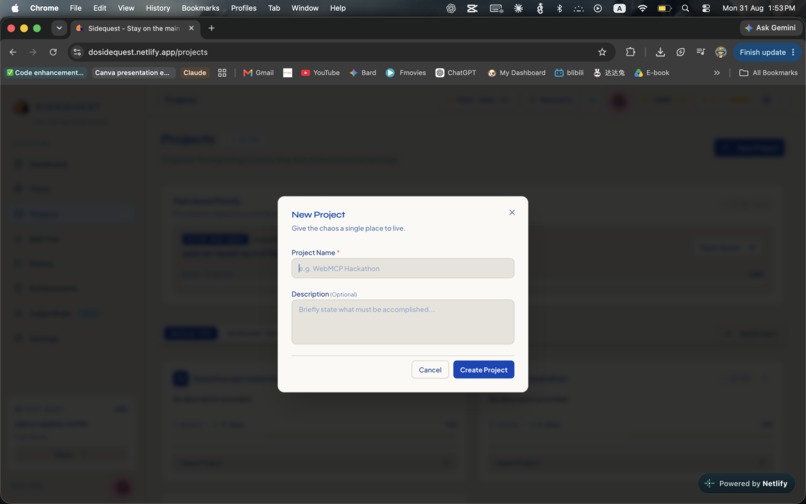Open the YouTube bookmark
This screenshot has width=806, height=504.
320,73
